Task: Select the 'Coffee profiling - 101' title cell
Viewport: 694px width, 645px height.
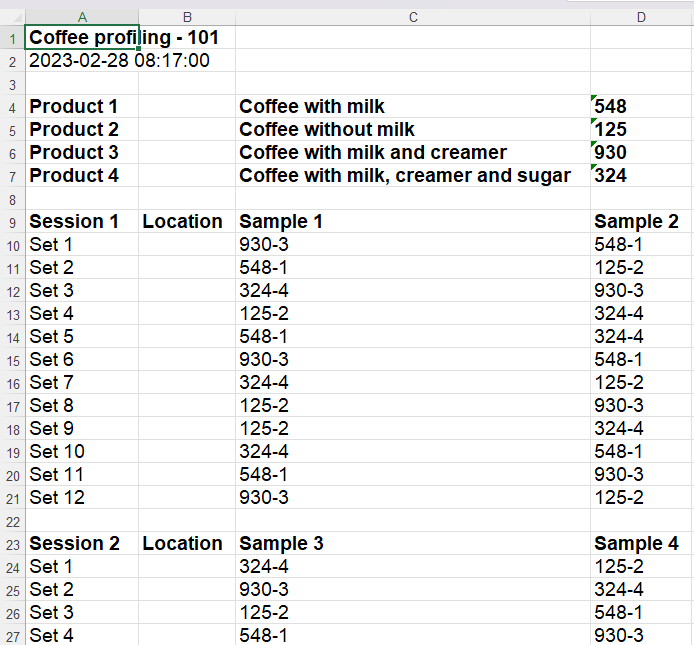Action: click(x=82, y=38)
